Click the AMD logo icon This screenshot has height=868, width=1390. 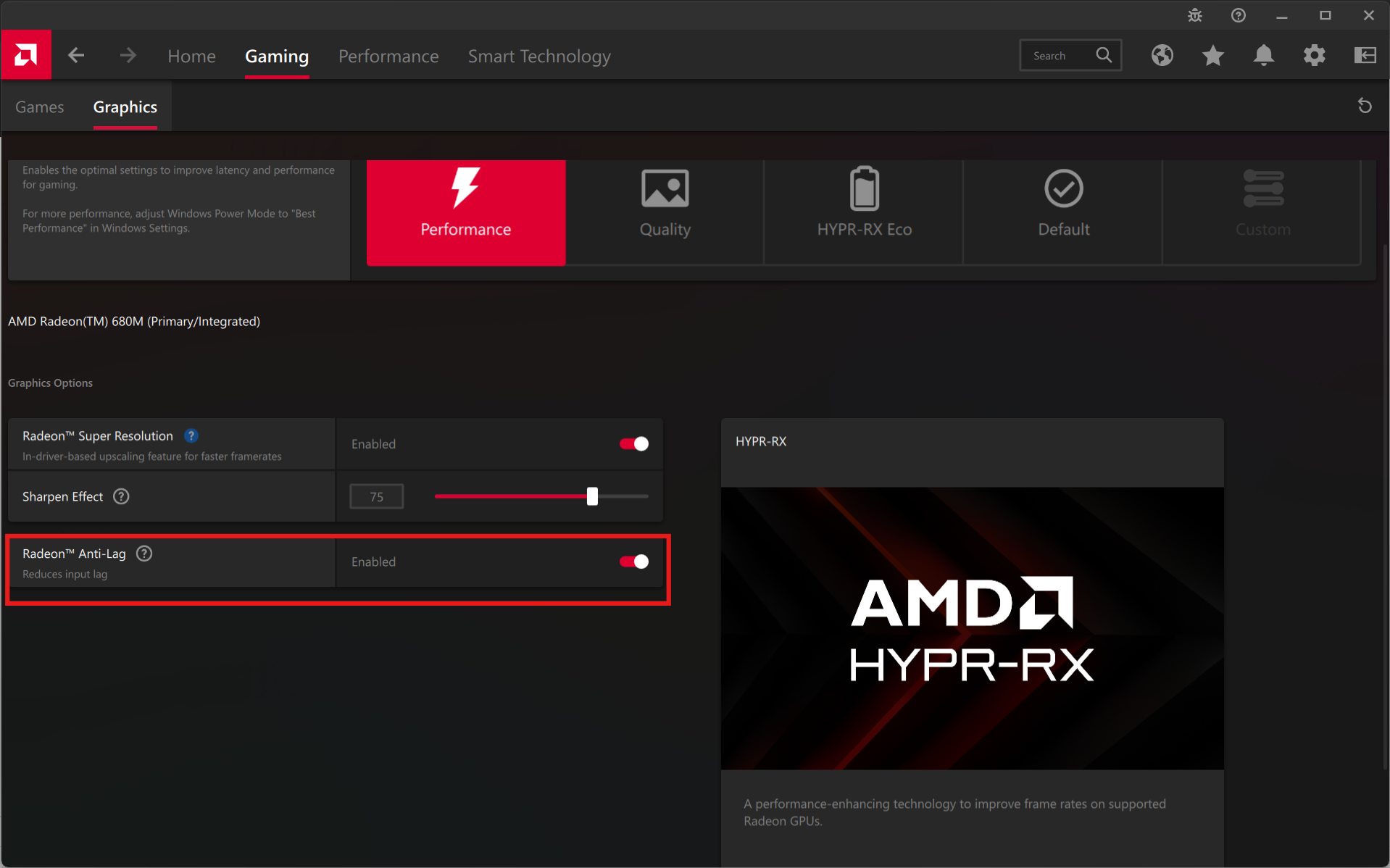pyautogui.click(x=26, y=55)
